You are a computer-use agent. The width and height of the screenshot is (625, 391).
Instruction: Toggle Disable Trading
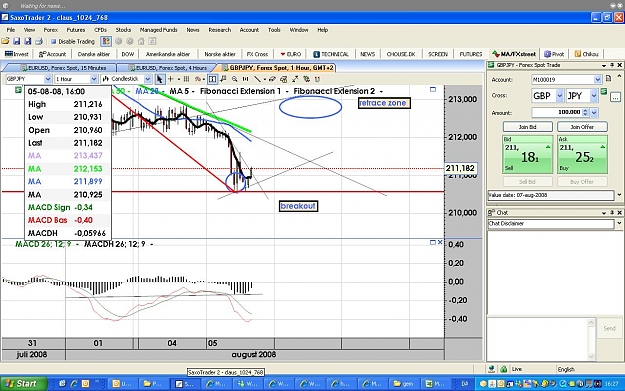pyautogui.click(x=73, y=41)
